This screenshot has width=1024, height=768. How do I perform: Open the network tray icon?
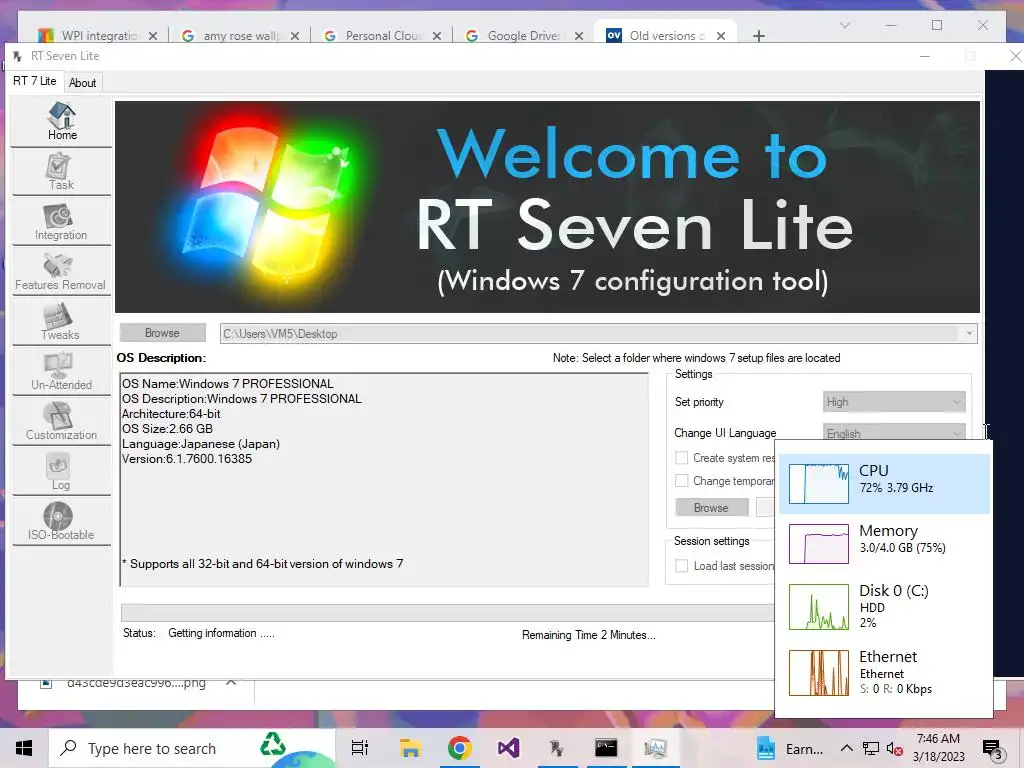871,749
